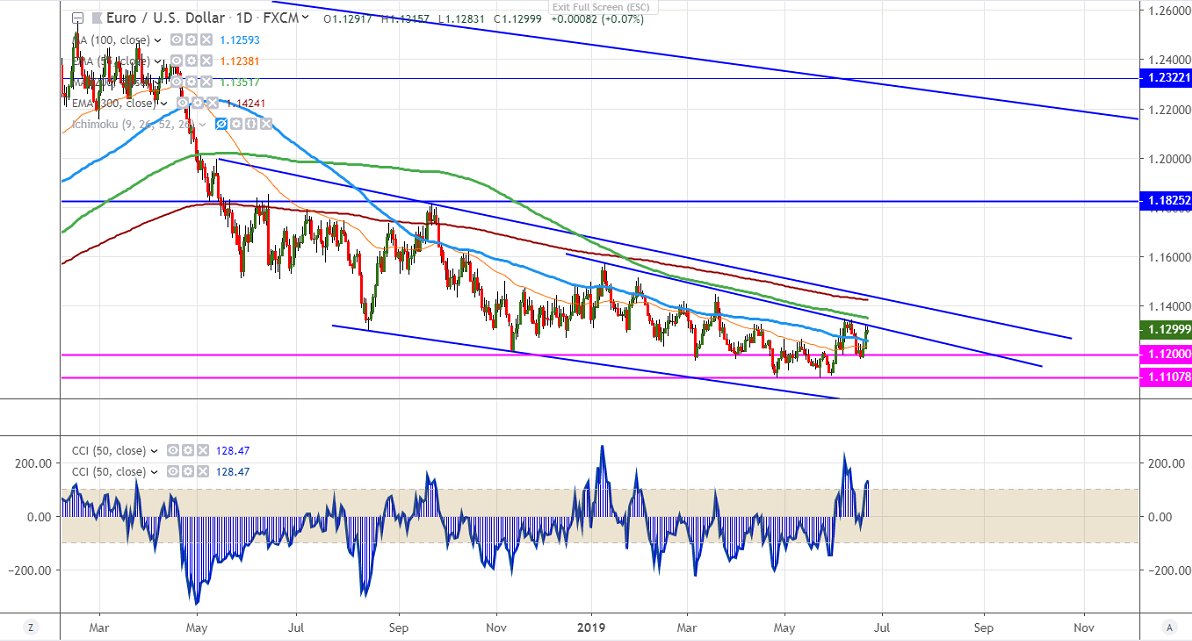The width and height of the screenshot is (1192, 641).
Task: Select the 1.18252 horizontal line price label
Action: click(1165, 201)
